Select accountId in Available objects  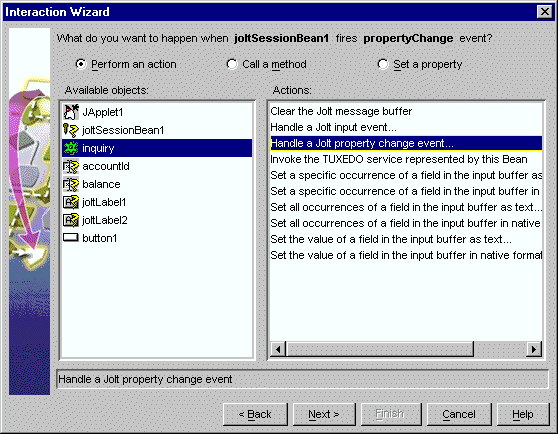(x=157, y=166)
